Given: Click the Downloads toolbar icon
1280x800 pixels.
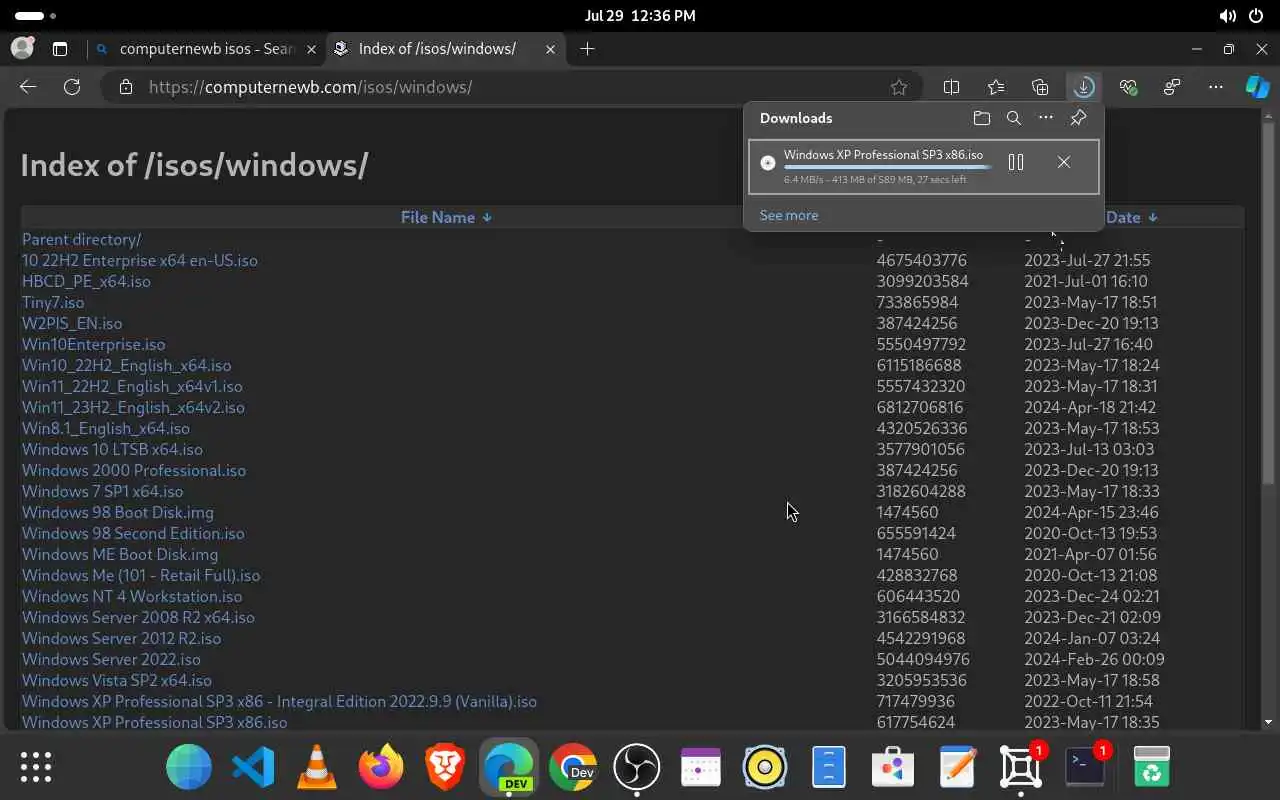Looking at the screenshot, I should point(1084,87).
